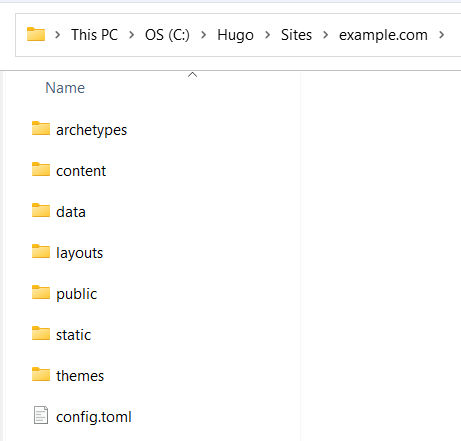461x441 pixels.
Task: Click the themes folder icon
Action: coord(41,374)
